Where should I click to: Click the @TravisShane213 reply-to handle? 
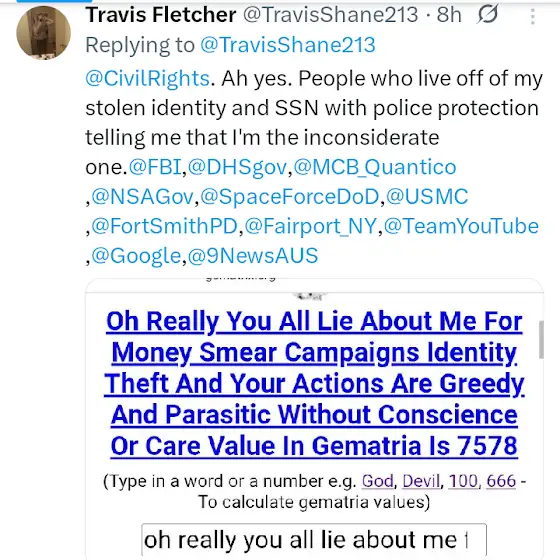point(288,45)
